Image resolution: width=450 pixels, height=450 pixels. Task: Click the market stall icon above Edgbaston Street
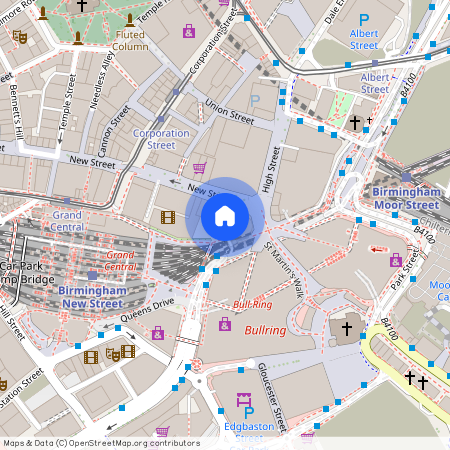tap(244, 400)
